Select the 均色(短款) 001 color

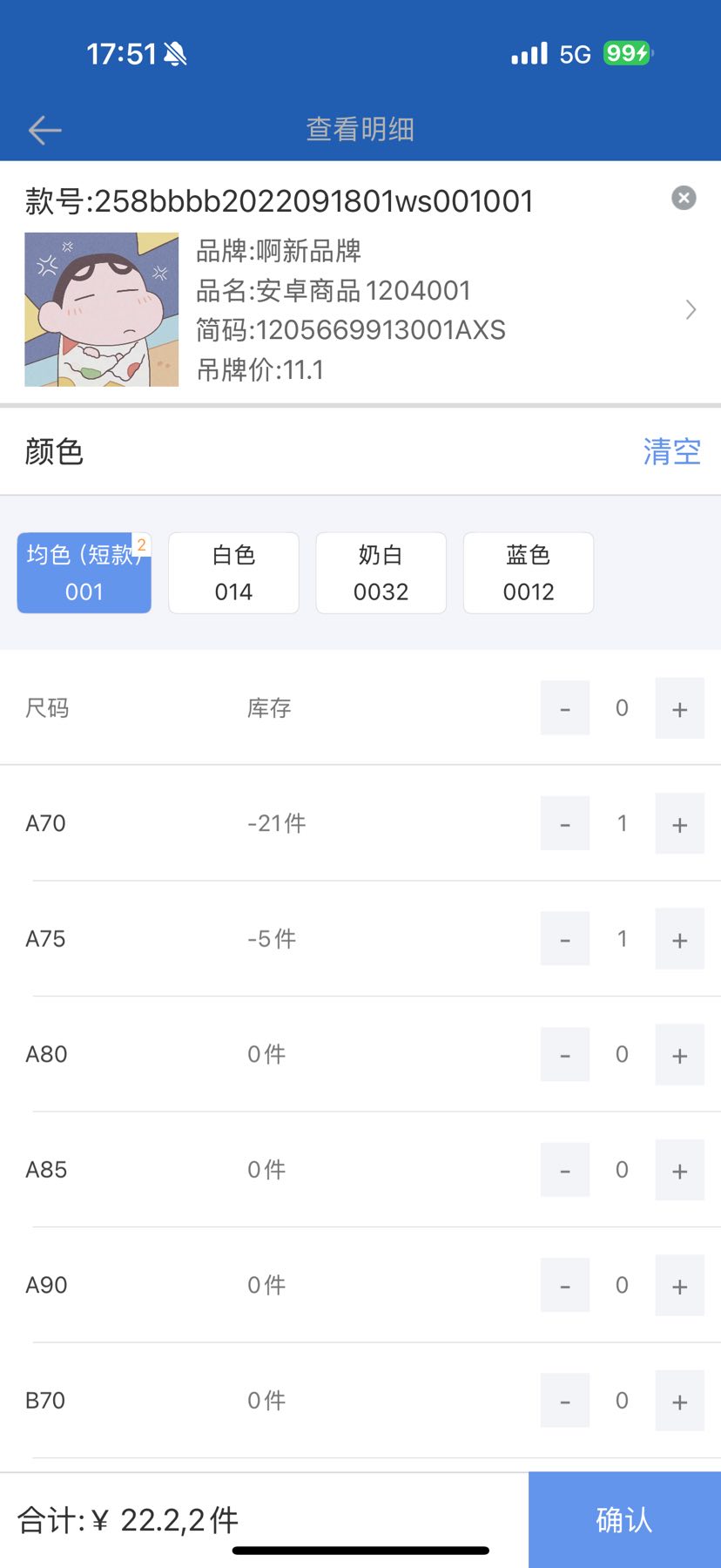pyautogui.click(x=84, y=573)
